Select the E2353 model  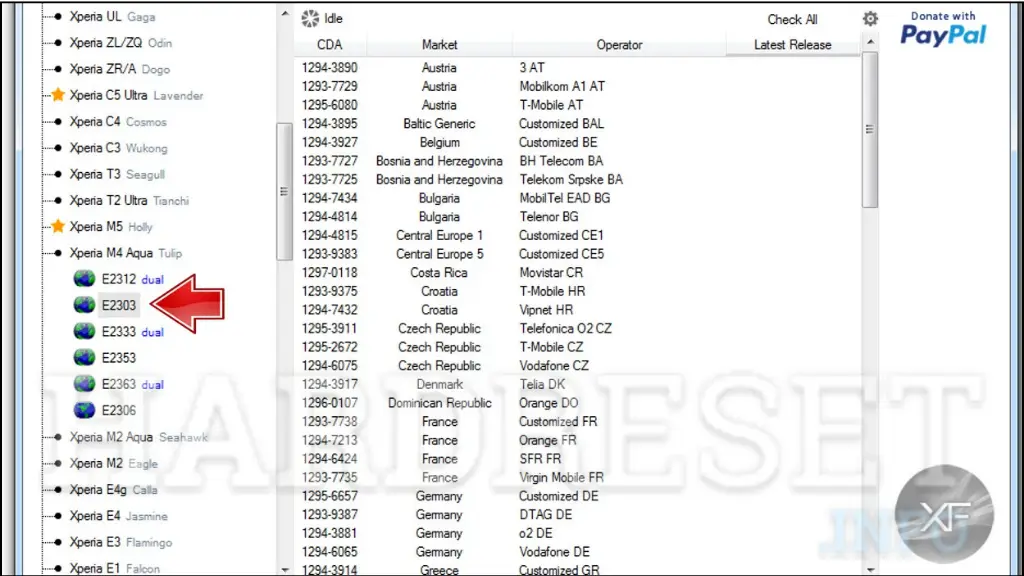(x=119, y=357)
